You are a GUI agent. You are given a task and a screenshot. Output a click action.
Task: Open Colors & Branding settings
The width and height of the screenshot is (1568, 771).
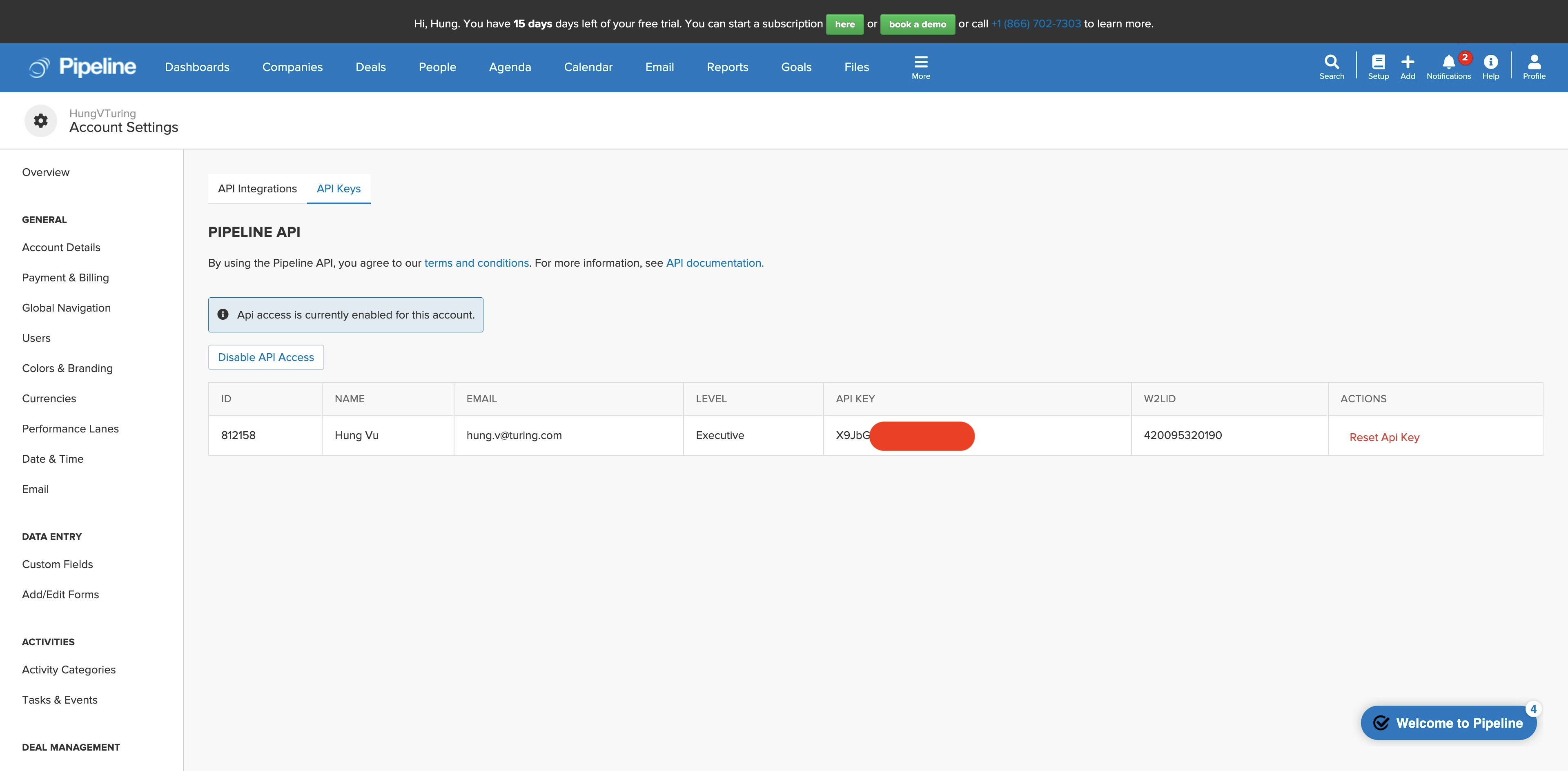(67, 369)
